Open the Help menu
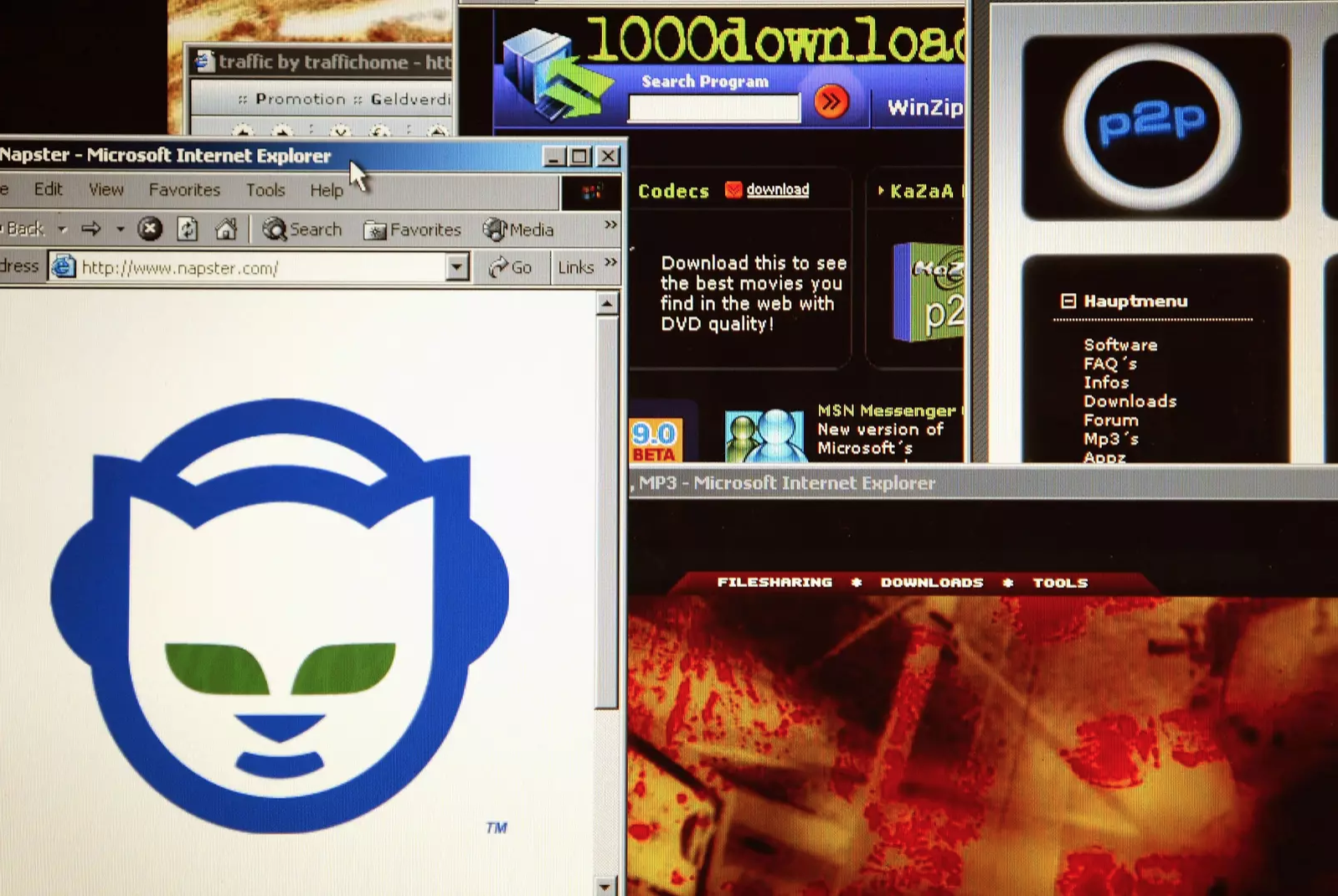This screenshot has width=1338, height=896. [327, 190]
